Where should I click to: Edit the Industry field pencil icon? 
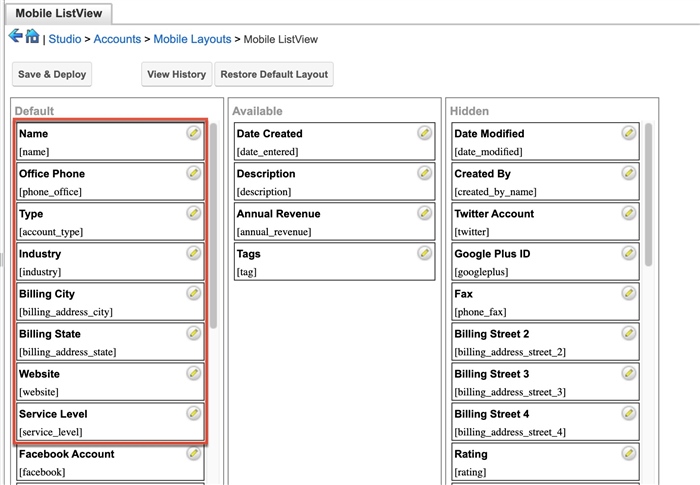(x=194, y=253)
